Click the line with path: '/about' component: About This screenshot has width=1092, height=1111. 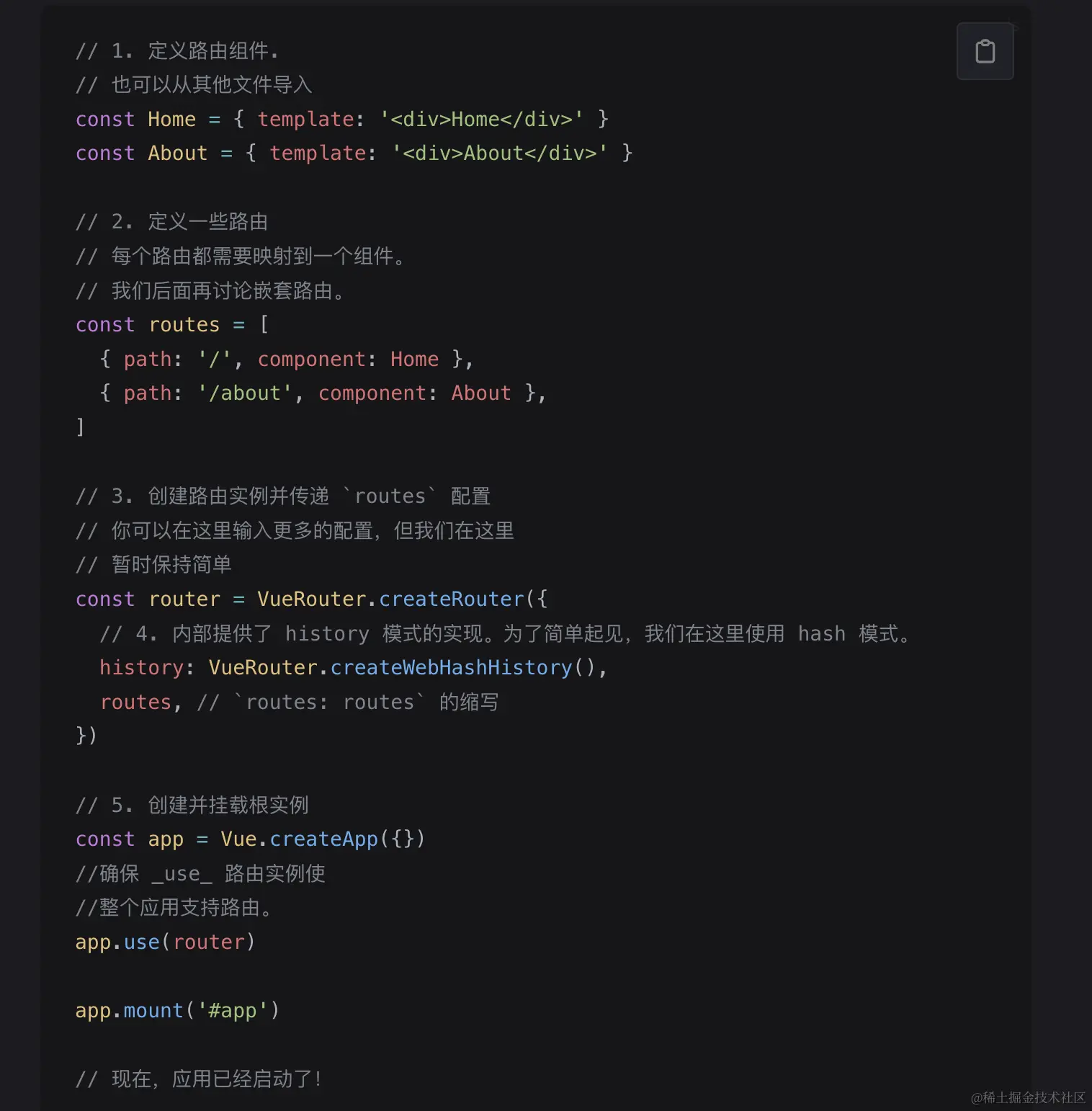[323, 393]
